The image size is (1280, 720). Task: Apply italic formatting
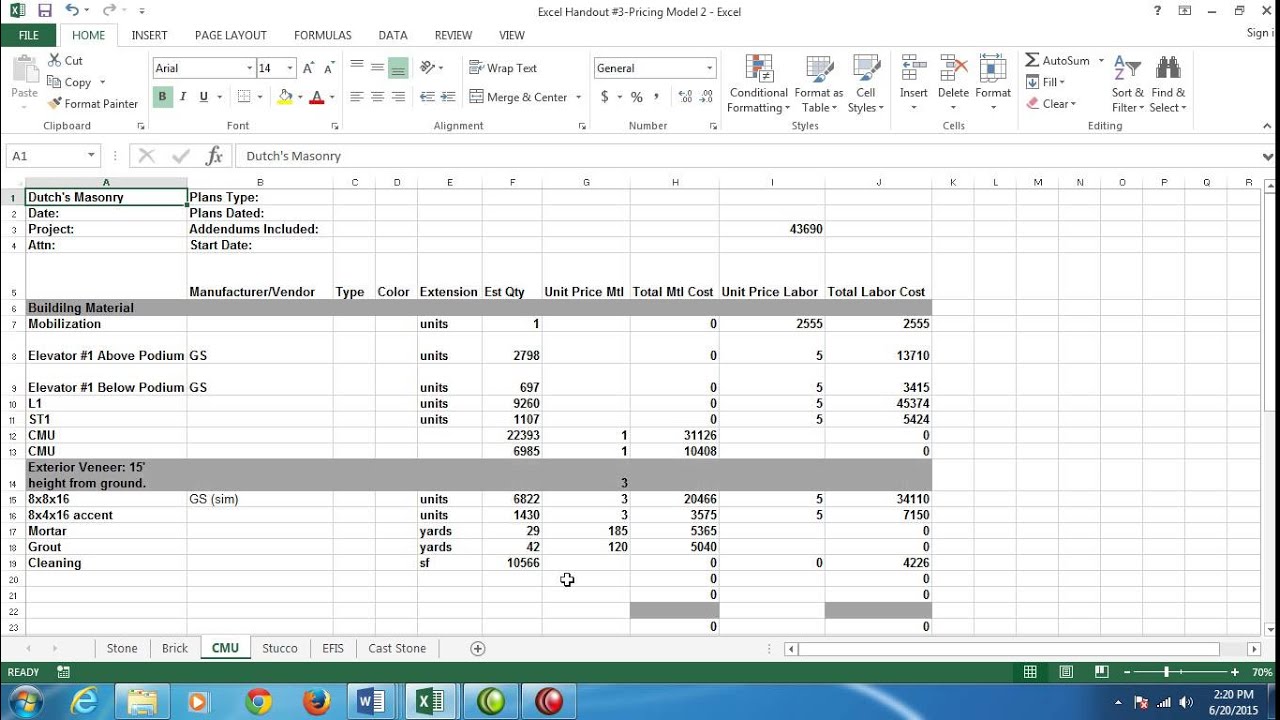pos(183,97)
